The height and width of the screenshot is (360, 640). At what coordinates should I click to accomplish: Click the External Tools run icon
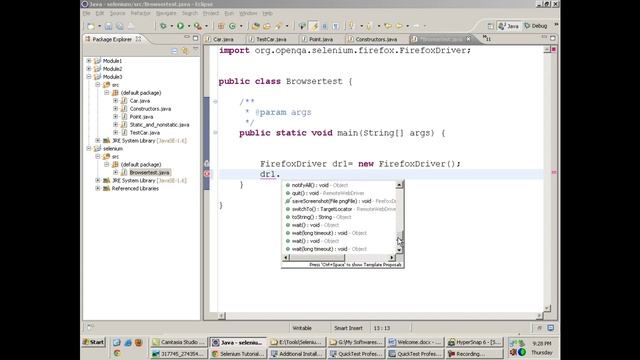point(198,26)
